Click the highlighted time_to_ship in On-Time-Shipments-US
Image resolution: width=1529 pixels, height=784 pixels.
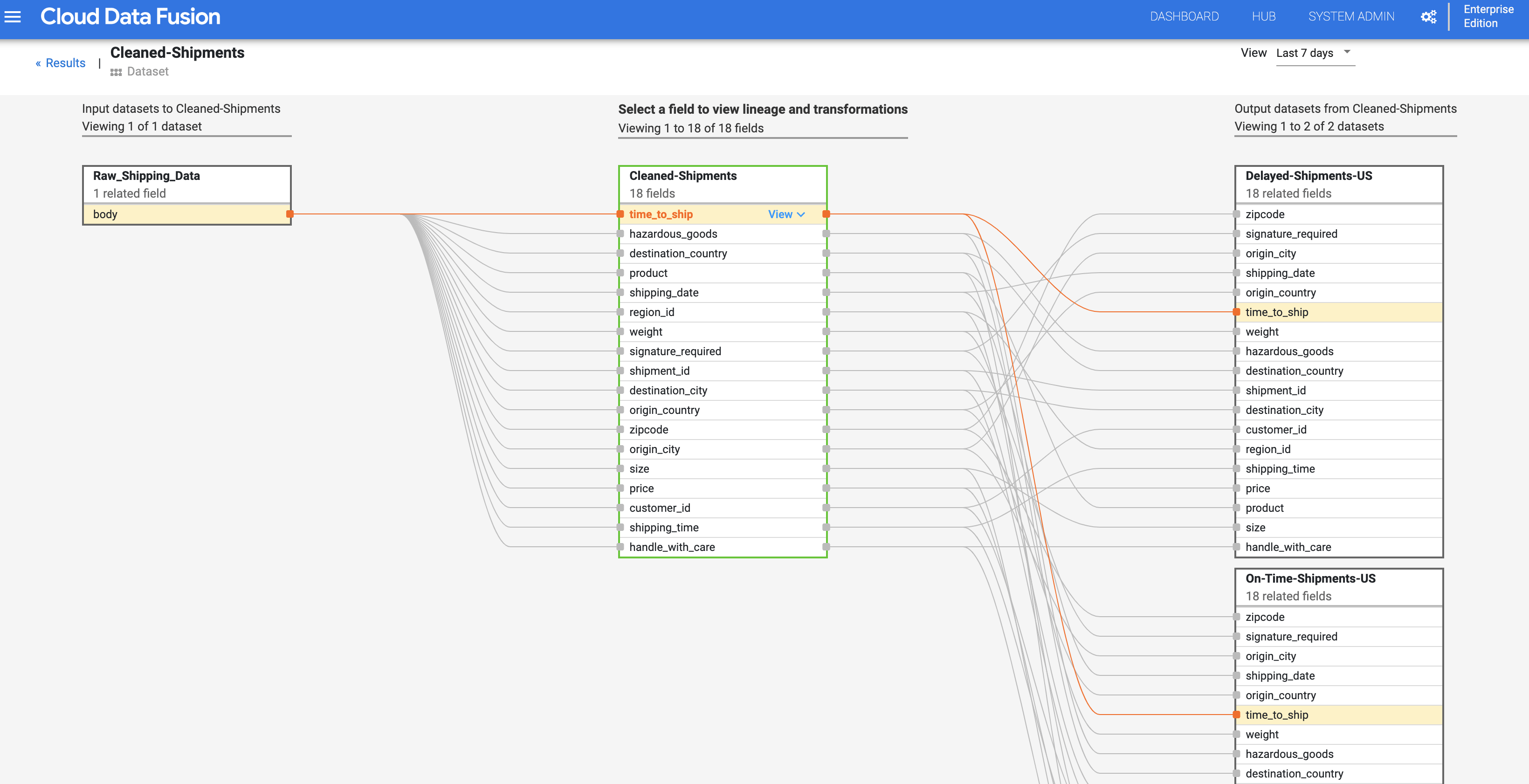coord(1277,715)
